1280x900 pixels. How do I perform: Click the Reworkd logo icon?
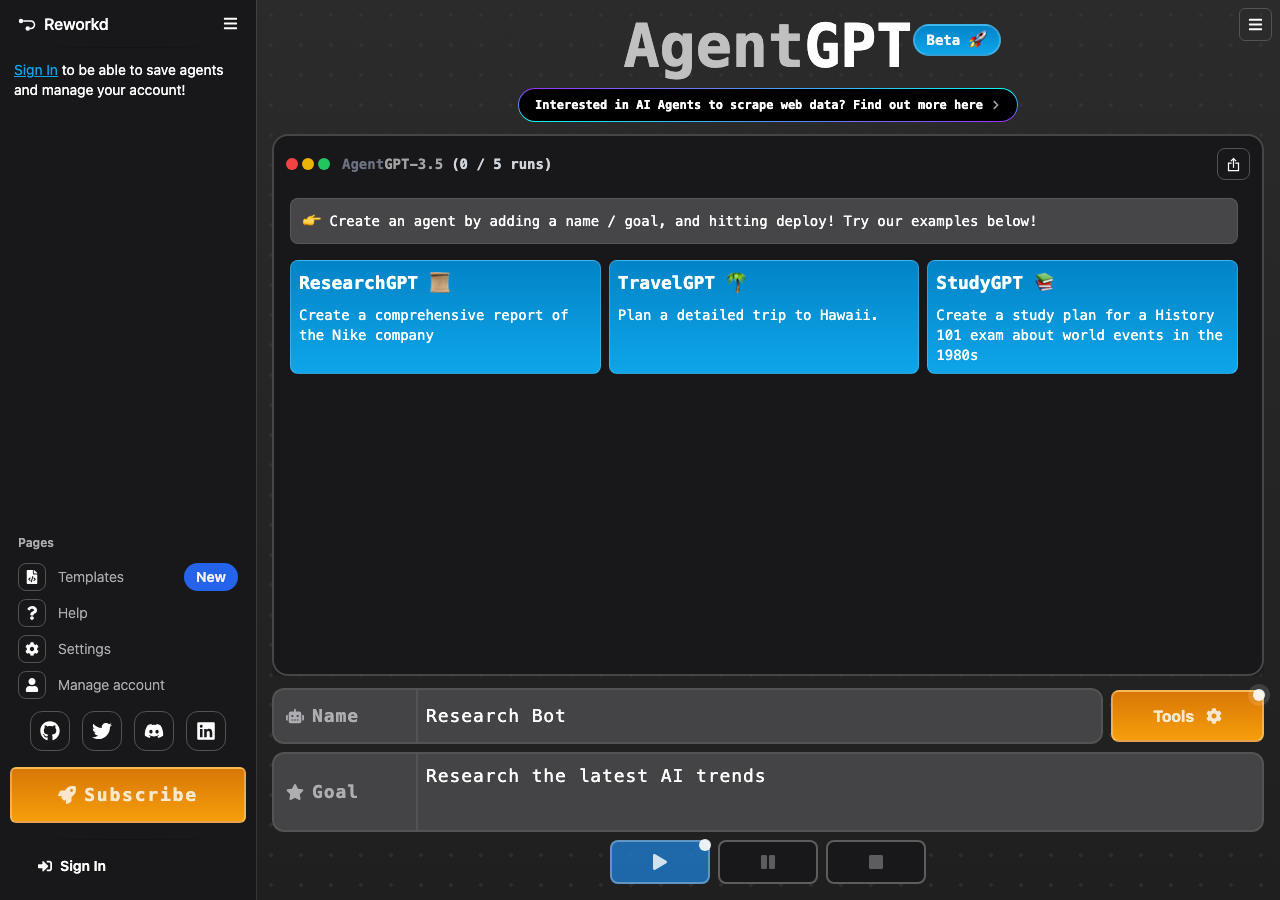[x=27, y=24]
